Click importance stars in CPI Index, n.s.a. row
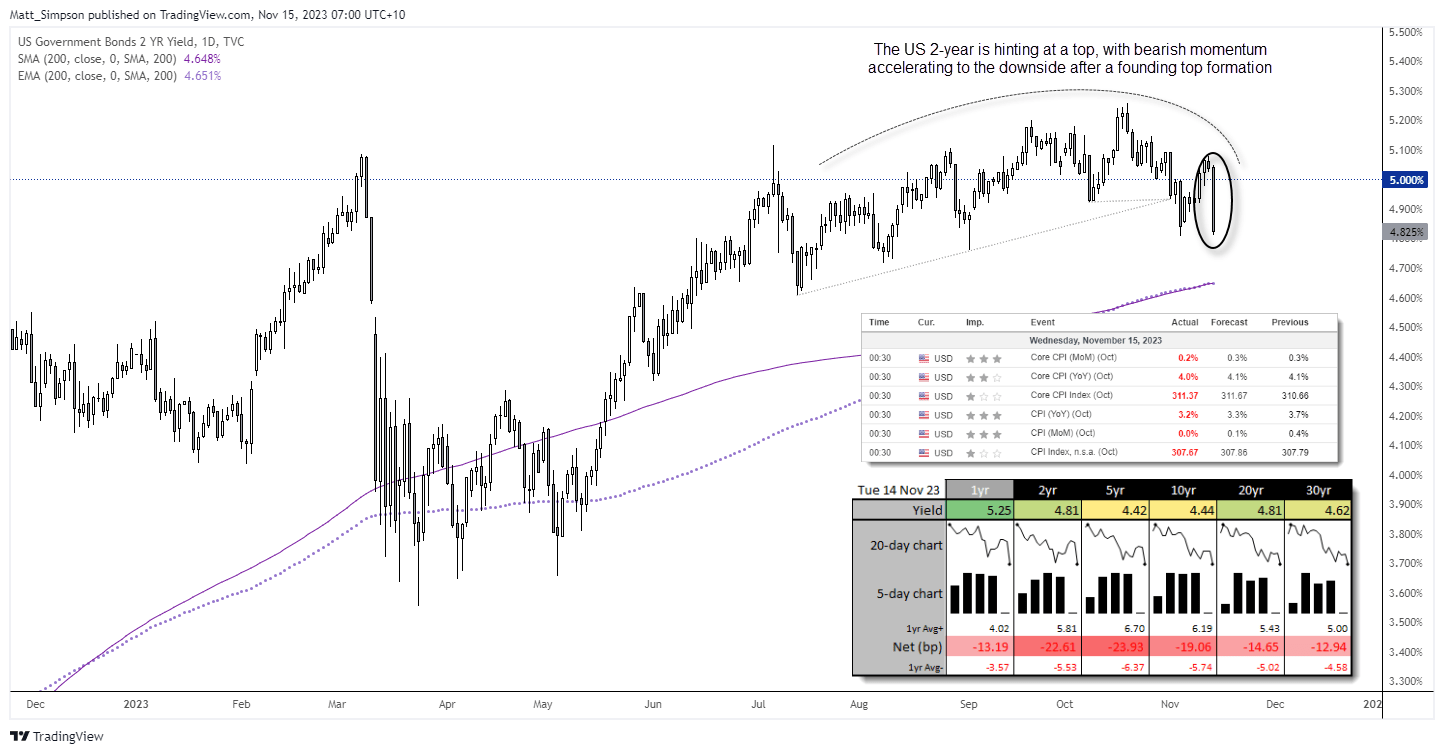Viewport: 1444px width, 754px height. [985, 453]
